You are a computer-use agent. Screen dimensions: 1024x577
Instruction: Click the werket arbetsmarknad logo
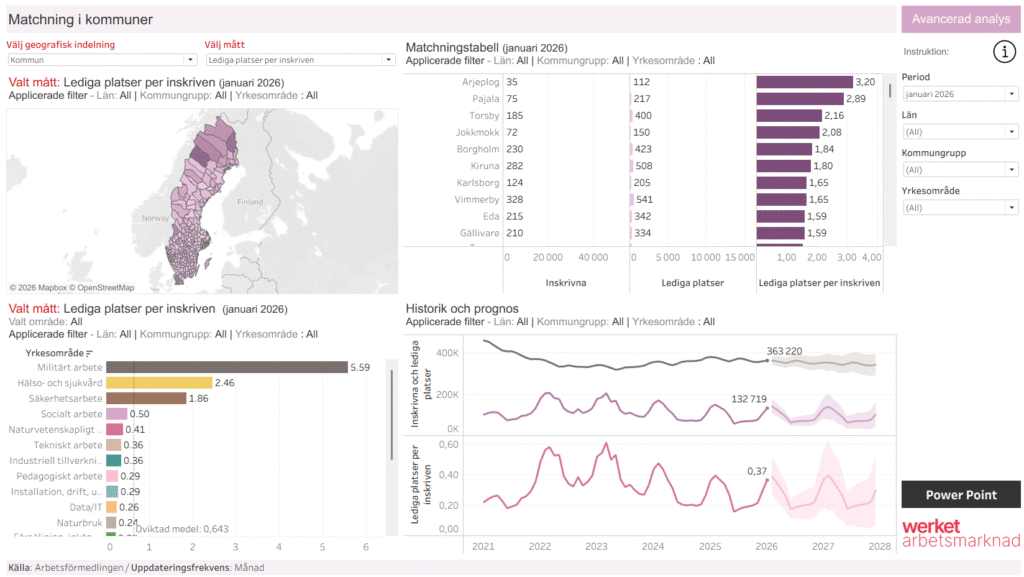(x=960, y=533)
